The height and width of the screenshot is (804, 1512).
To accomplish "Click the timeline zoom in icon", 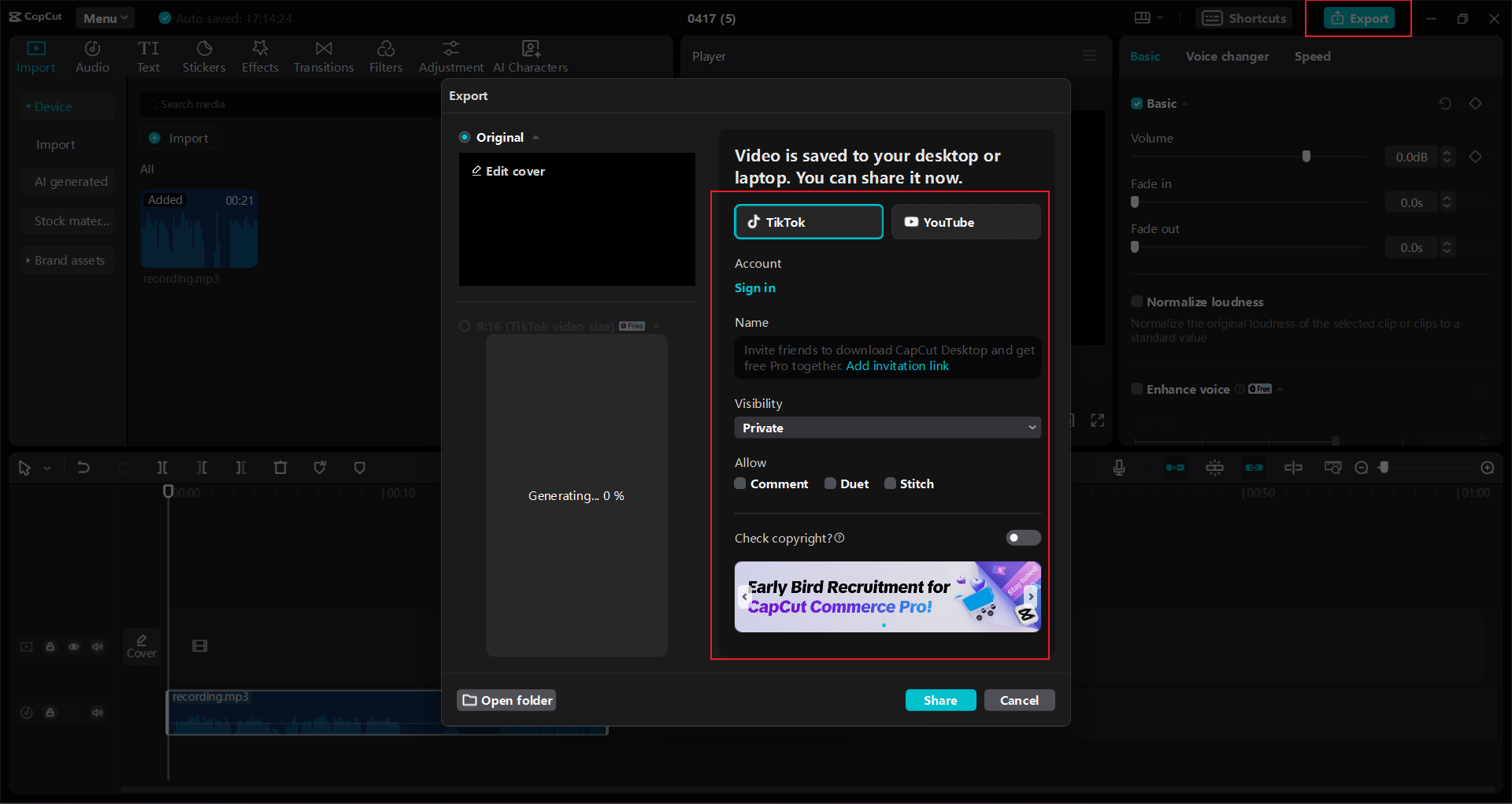I will click(x=1488, y=468).
